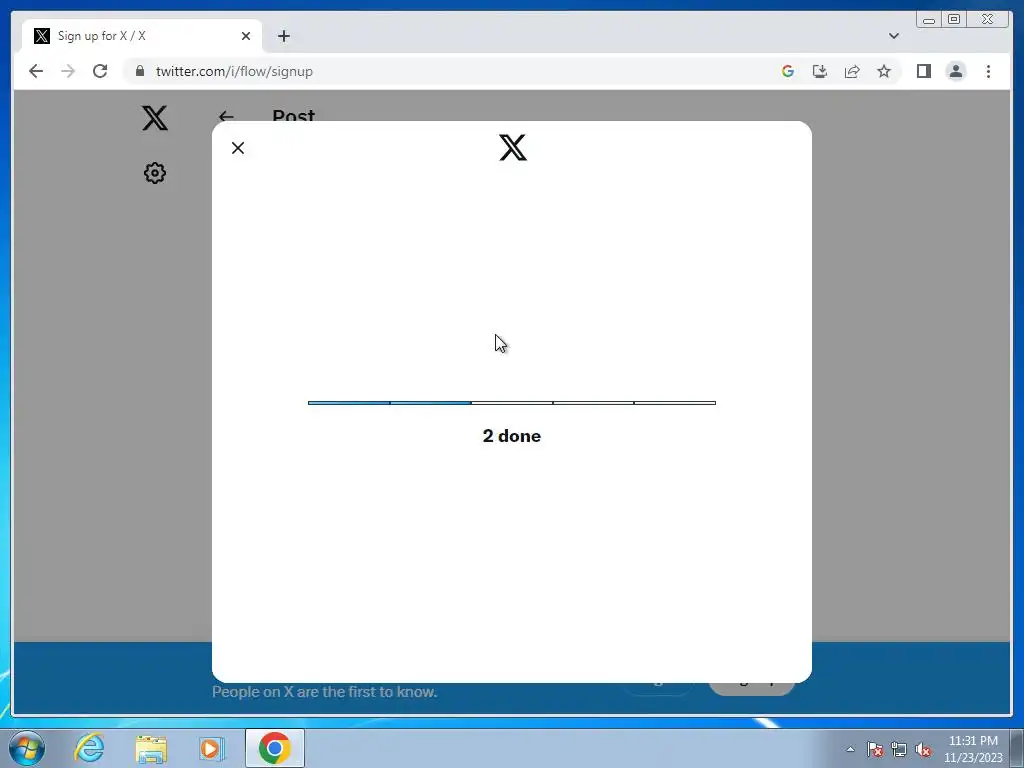Minimize the Chrome window

[x=929, y=20]
